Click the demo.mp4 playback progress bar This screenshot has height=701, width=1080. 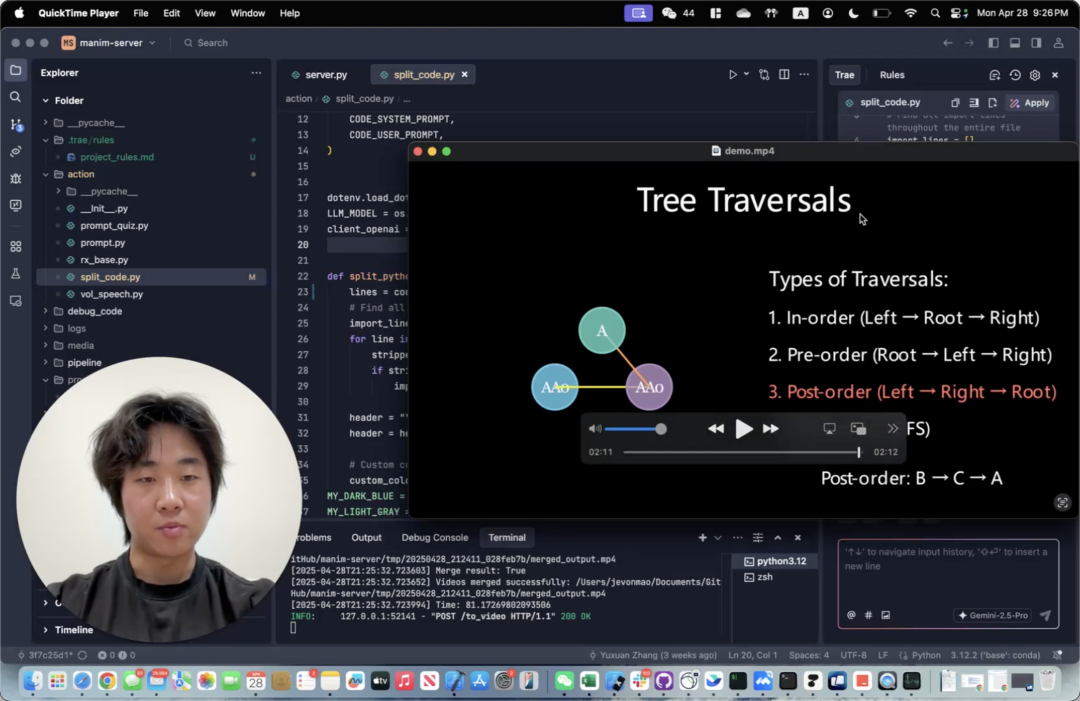click(741, 452)
